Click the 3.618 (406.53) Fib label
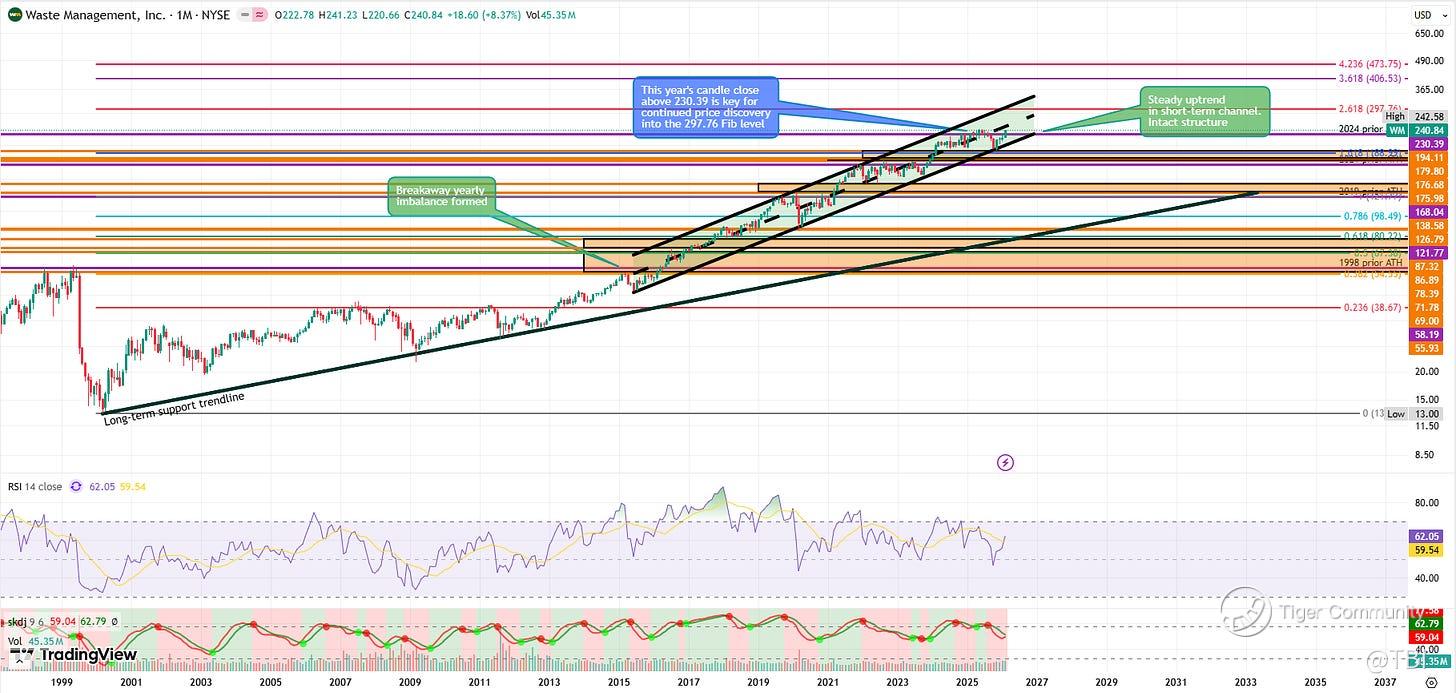The width and height of the screenshot is (1456, 693). (1370, 78)
